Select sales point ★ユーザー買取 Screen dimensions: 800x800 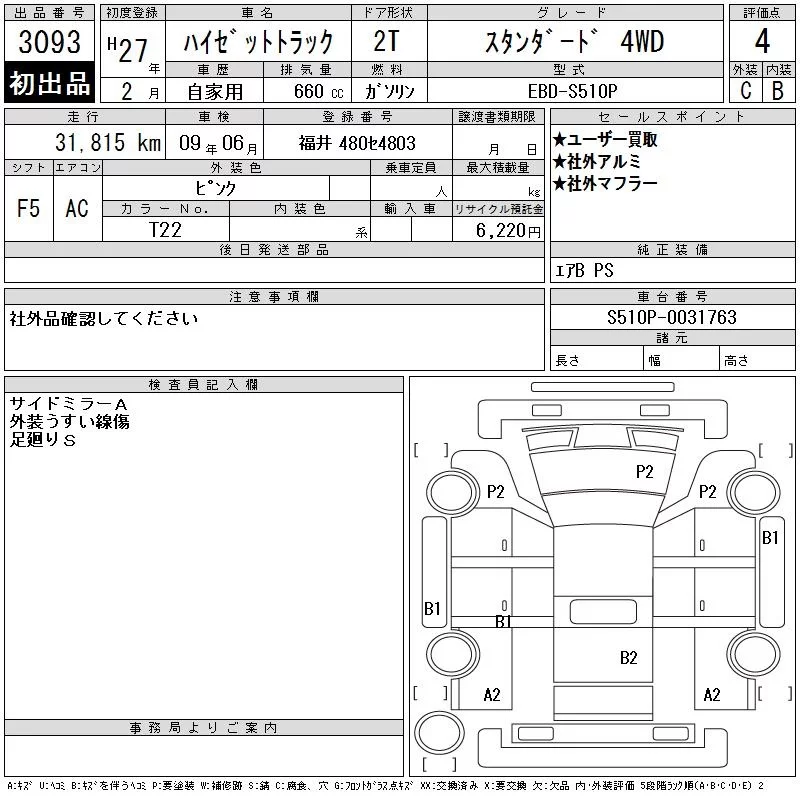coord(605,140)
